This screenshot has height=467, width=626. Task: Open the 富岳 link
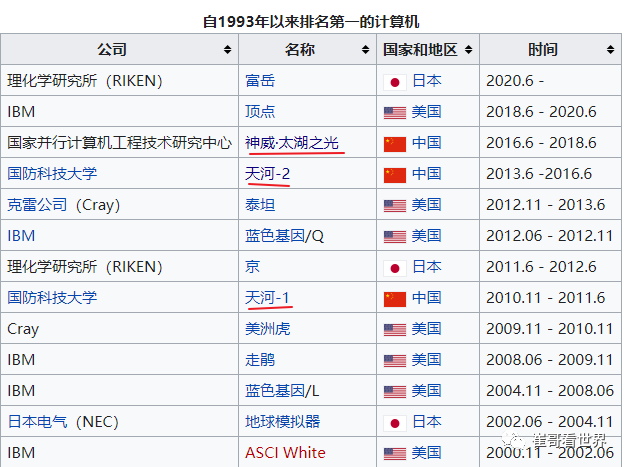[260, 81]
